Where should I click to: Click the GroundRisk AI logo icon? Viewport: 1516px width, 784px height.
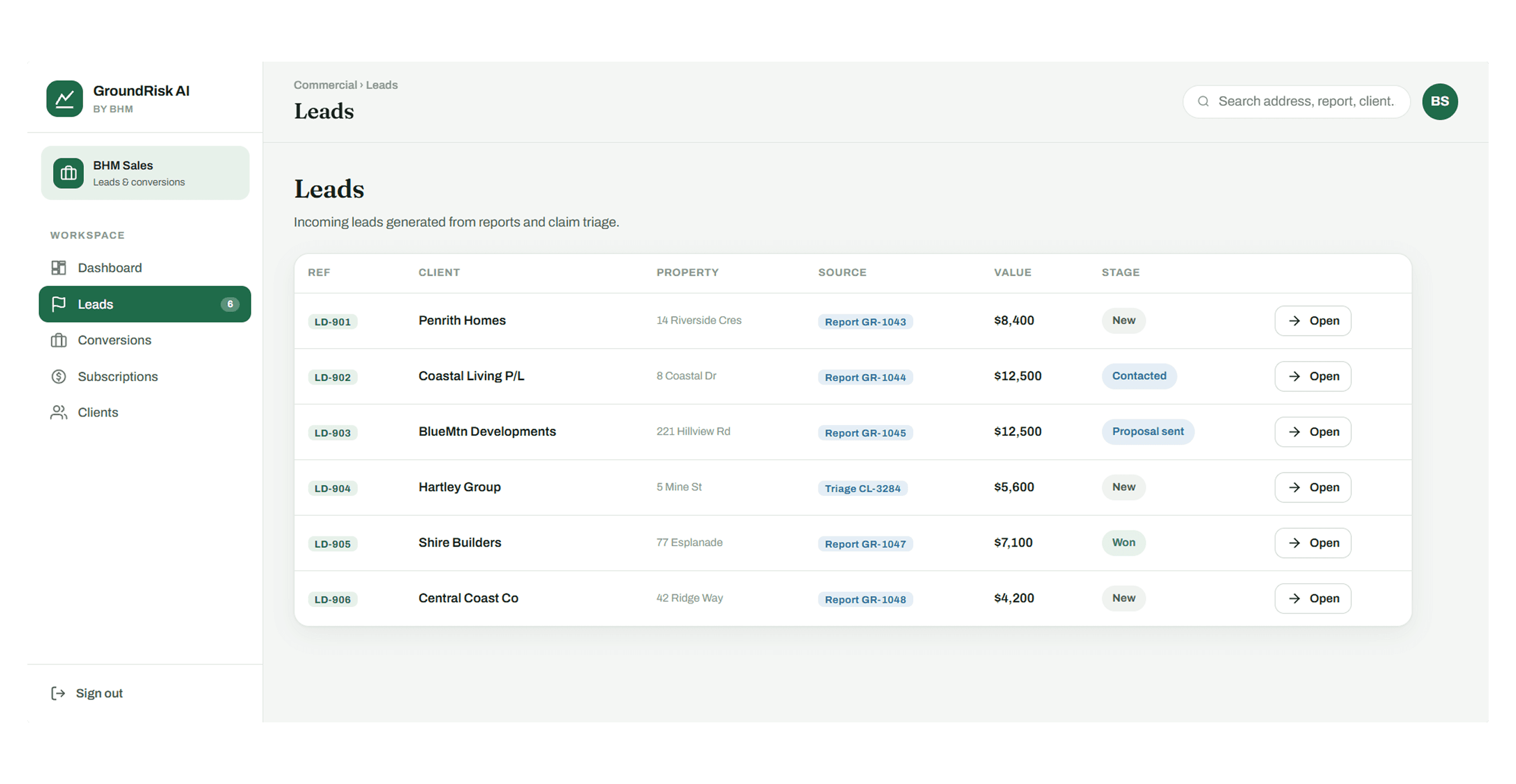(64, 99)
